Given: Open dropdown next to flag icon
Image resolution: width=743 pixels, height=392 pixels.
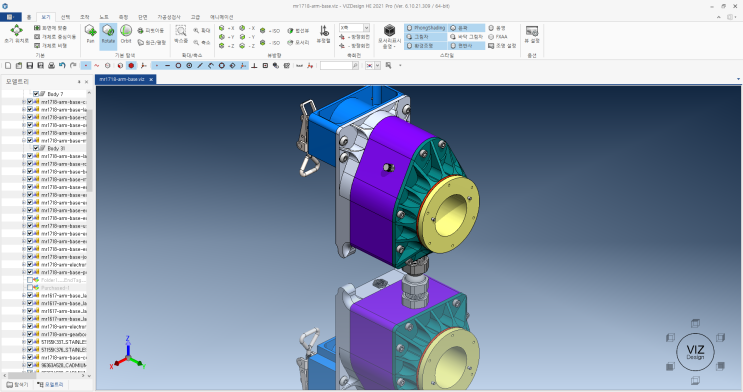Looking at the screenshot, I should [x=378, y=66].
